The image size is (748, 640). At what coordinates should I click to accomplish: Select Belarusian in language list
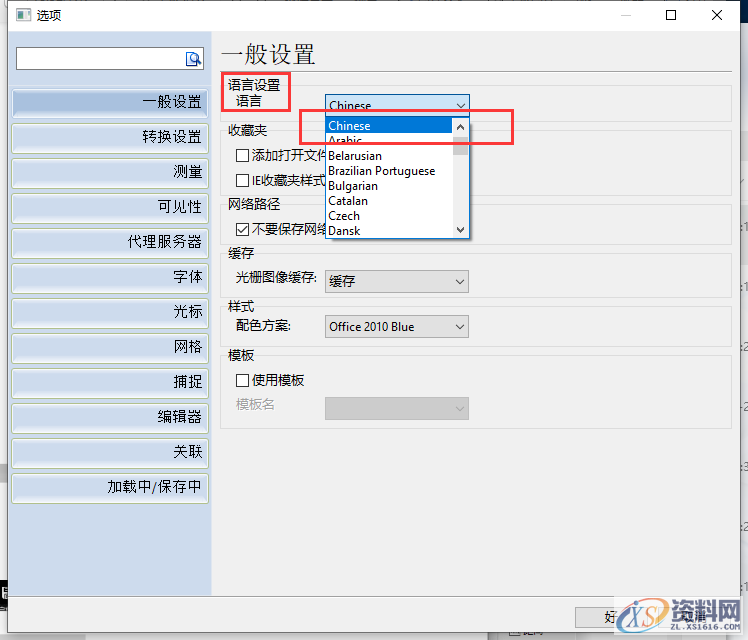(389, 156)
